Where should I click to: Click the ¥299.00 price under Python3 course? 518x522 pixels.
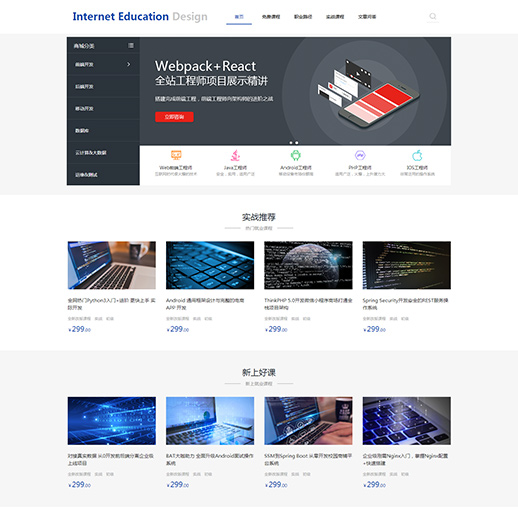click(x=79, y=329)
